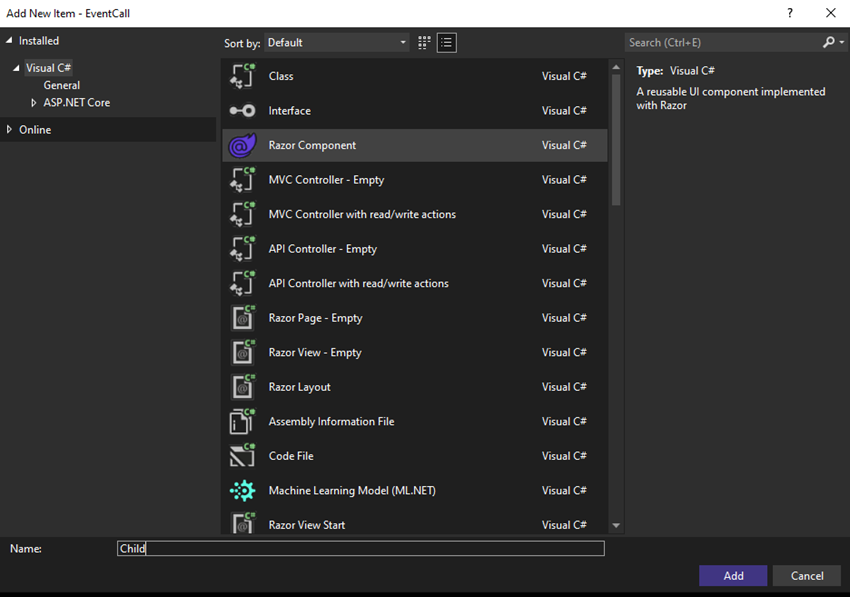
Task: Click the Add button
Action: pos(733,576)
